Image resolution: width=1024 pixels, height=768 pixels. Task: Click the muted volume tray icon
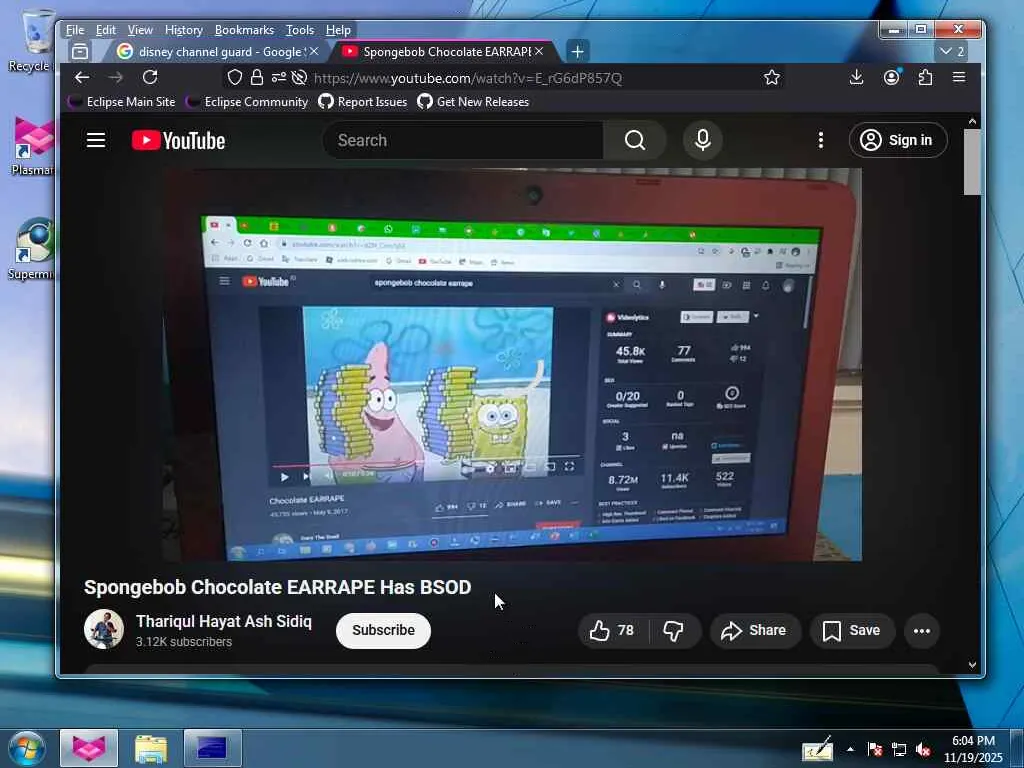click(x=923, y=749)
